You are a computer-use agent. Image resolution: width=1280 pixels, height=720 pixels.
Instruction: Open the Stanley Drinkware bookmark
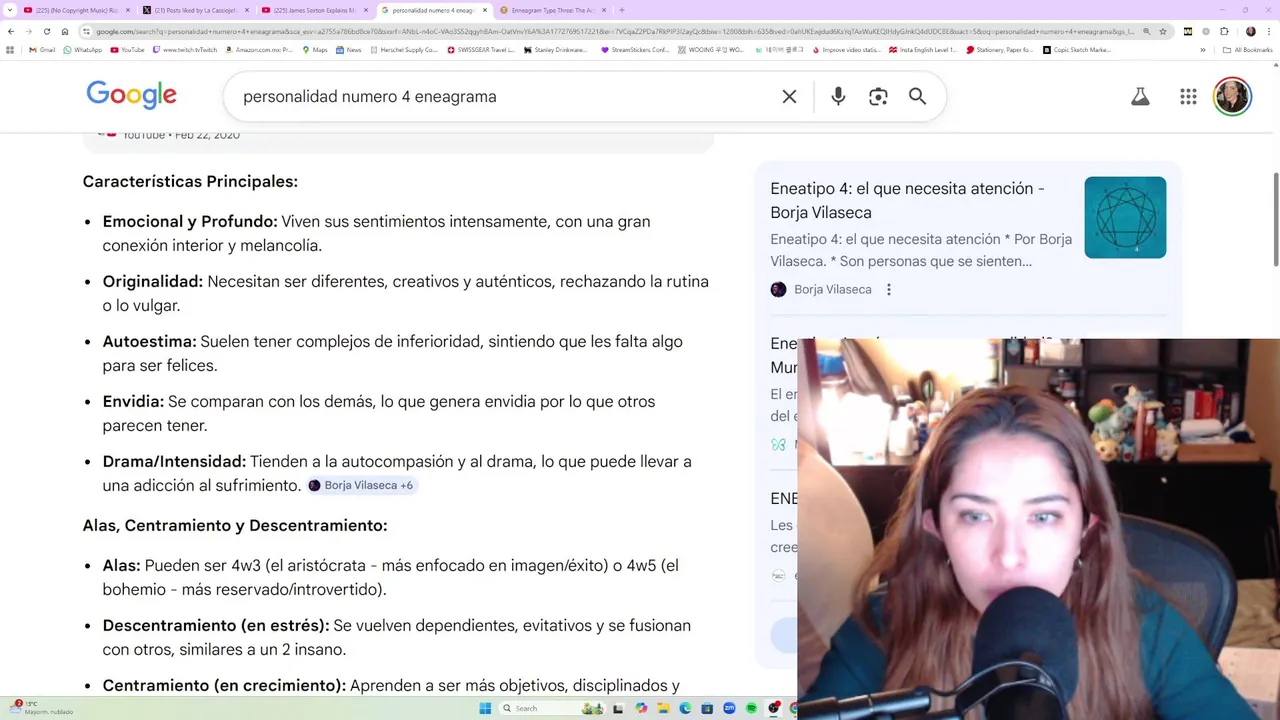pyautogui.click(x=555, y=50)
